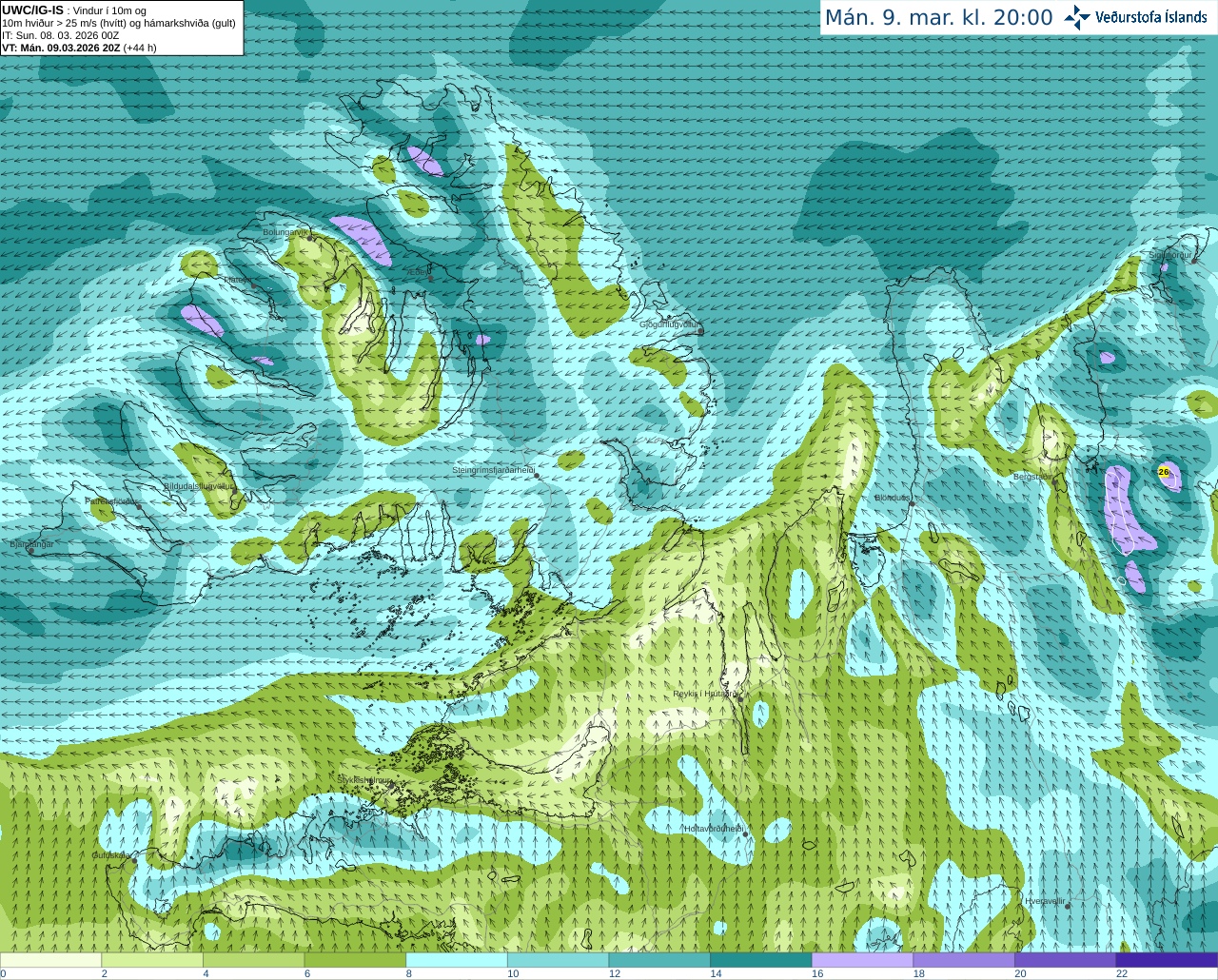
Task: Click the Patreksfjörður station label
Action: 112,500
